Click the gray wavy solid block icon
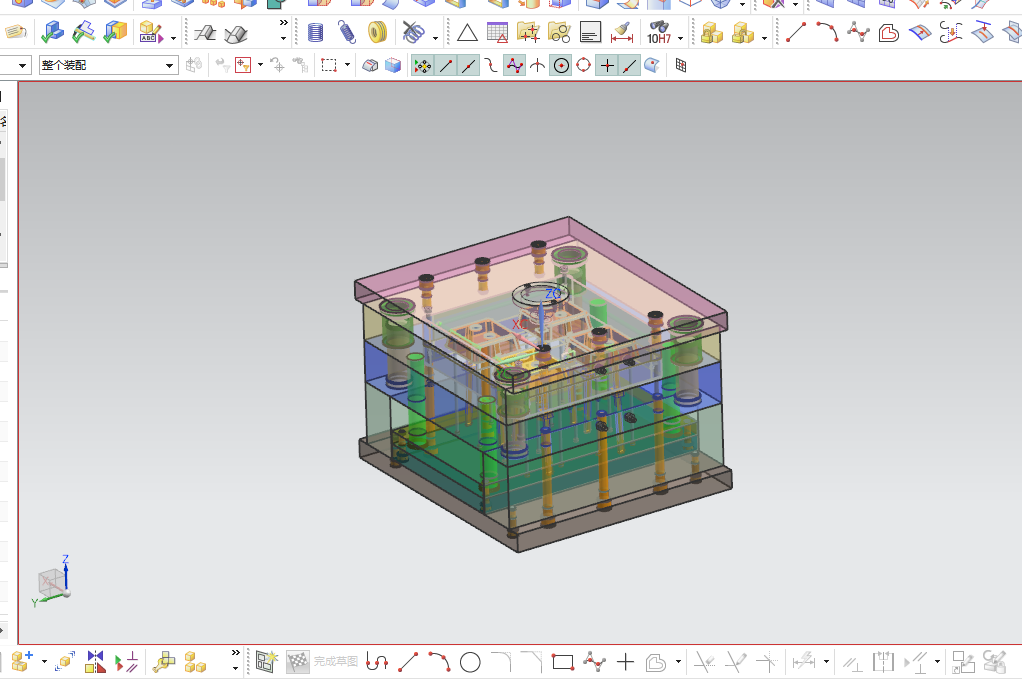 236,33
